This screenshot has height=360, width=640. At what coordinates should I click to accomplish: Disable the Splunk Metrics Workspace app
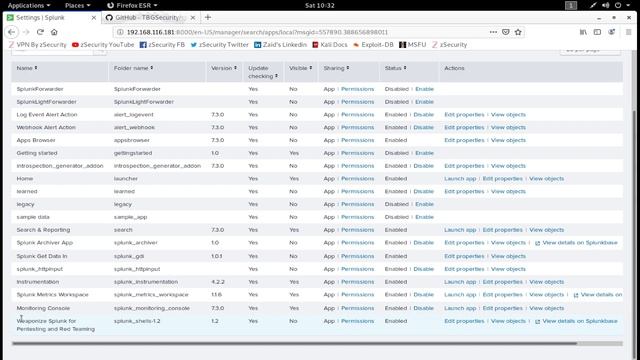pos(424,295)
